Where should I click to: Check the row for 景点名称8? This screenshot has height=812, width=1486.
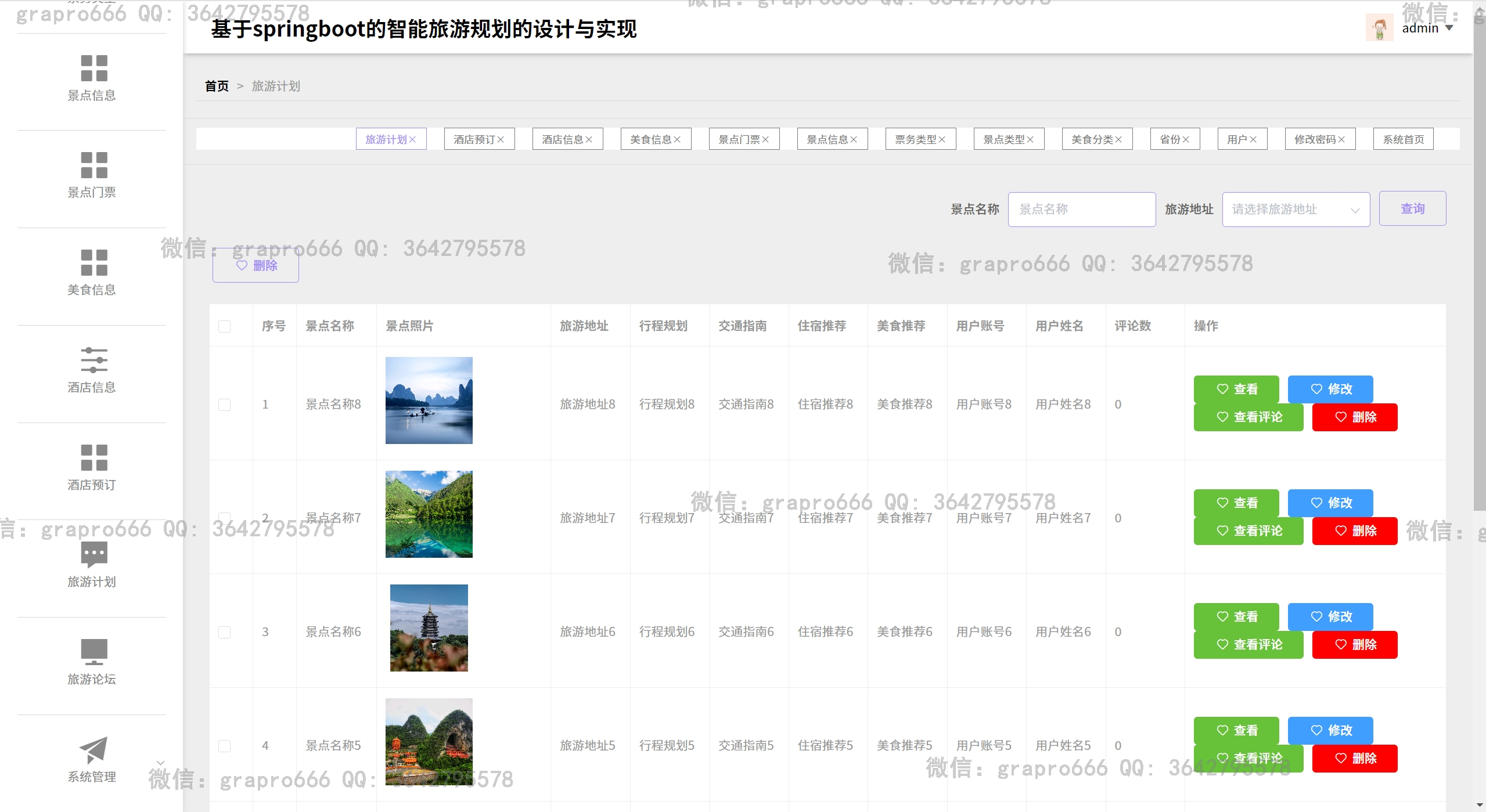coord(225,405)
